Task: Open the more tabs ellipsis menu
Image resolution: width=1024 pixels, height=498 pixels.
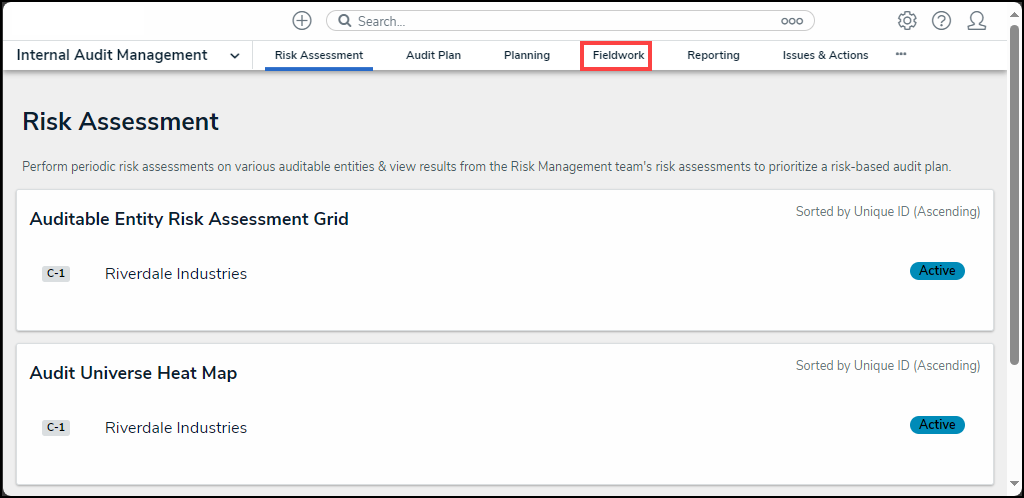Action: 901,54
